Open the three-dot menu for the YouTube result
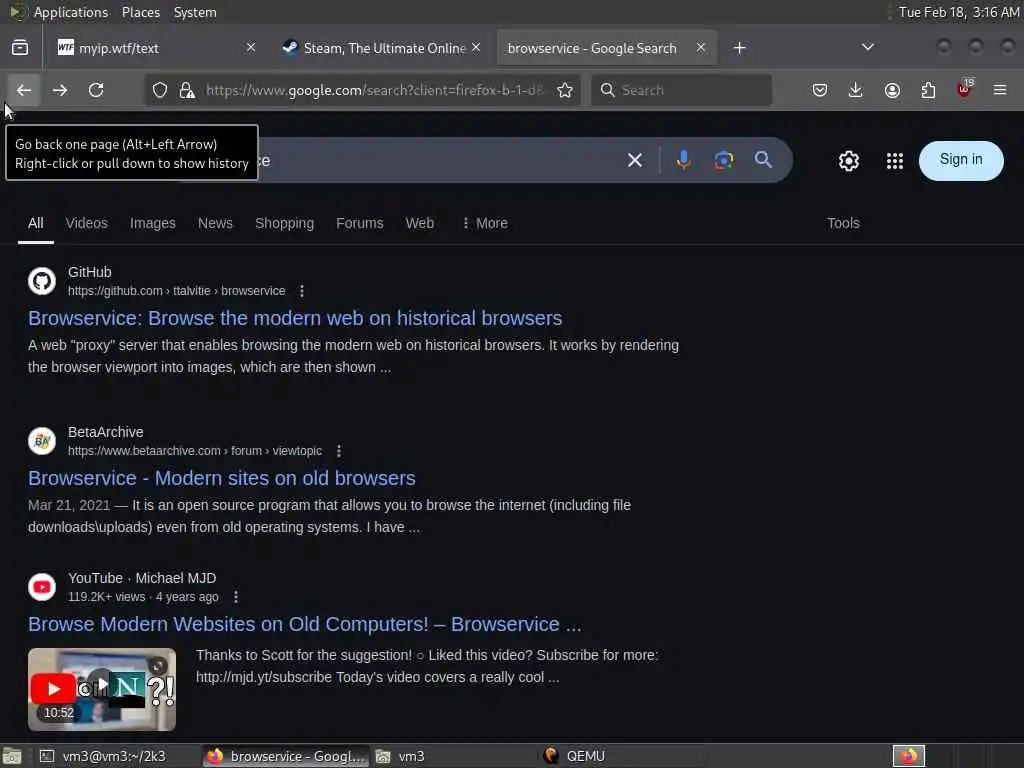 236,597
